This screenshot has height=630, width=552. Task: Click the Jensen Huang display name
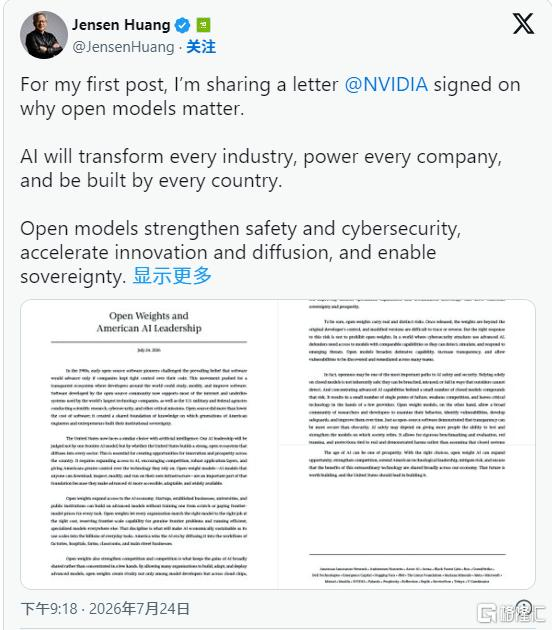(121, 25)
